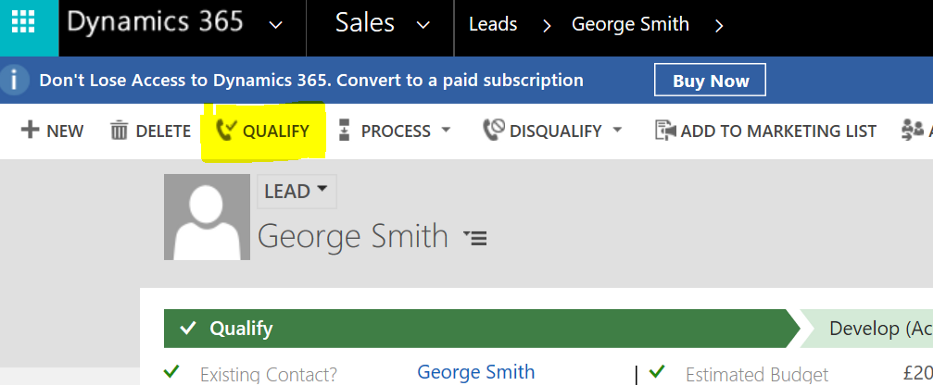933x385 pixels.
Task: Click the lead profile picture placeholder
Action: (x=206, y=217)
